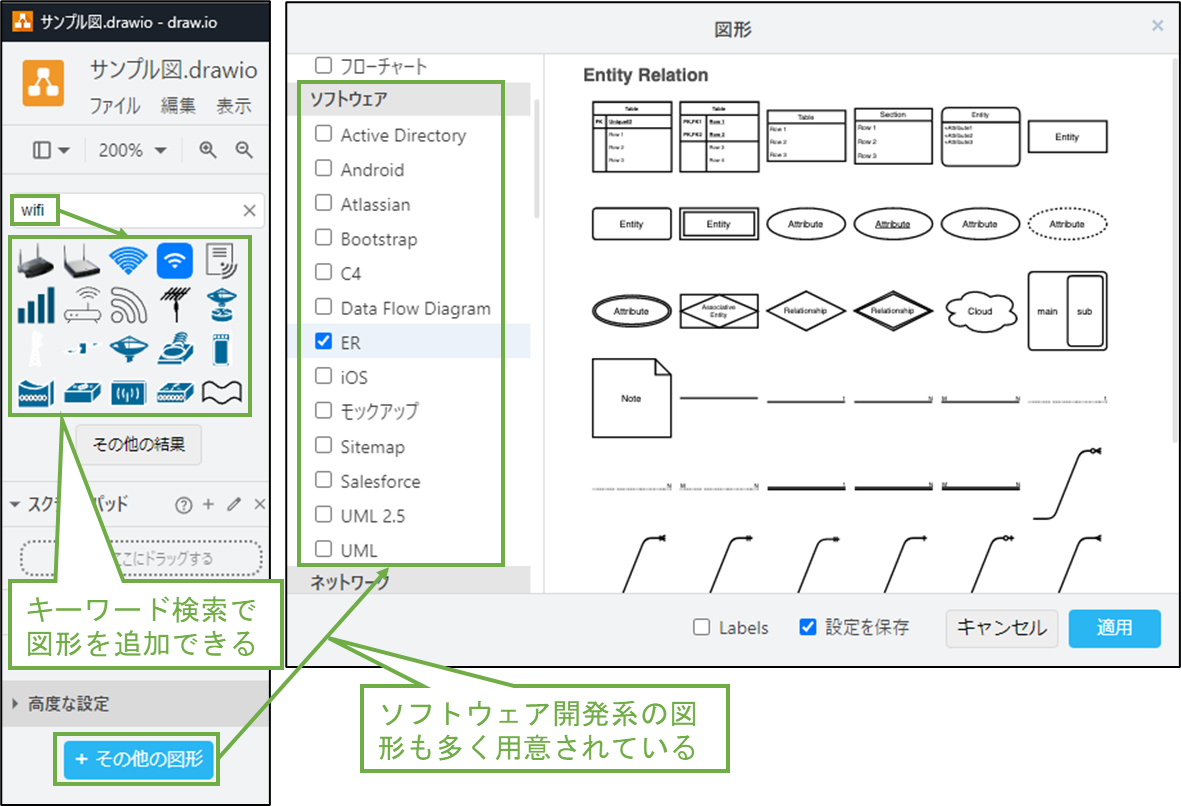The image size is (1181, 806).
Task: Pick the single Entity rectangle in first row
Action: click(x=1067, y=136)
